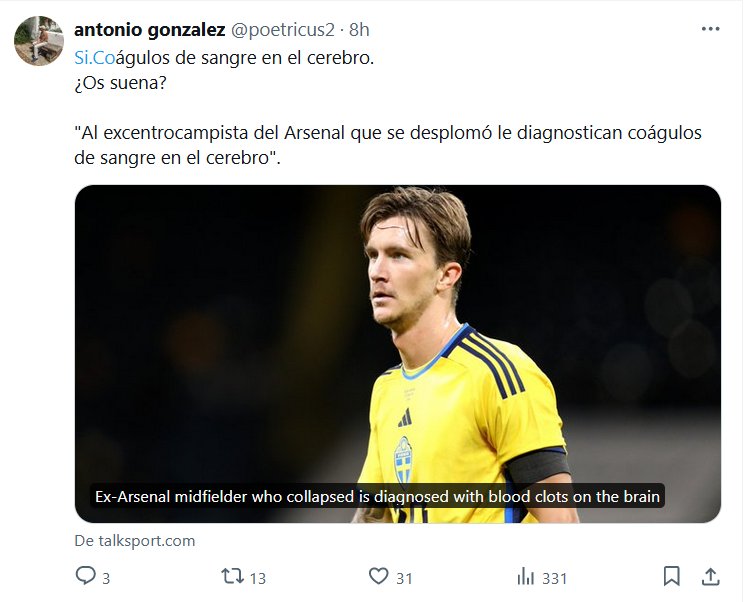Open the share options menu

710,576
